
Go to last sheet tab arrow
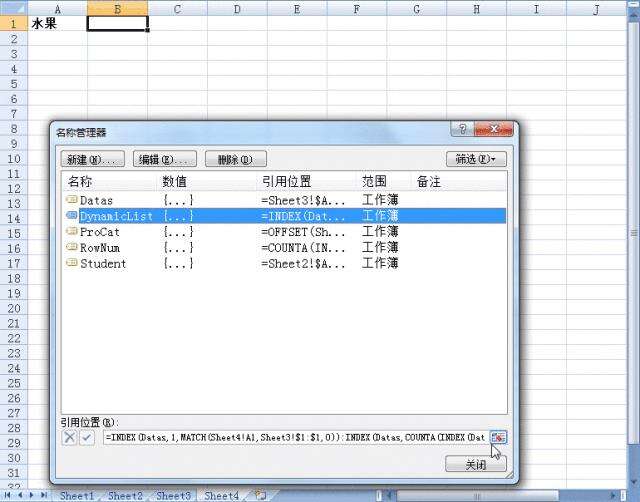(44, 495)
